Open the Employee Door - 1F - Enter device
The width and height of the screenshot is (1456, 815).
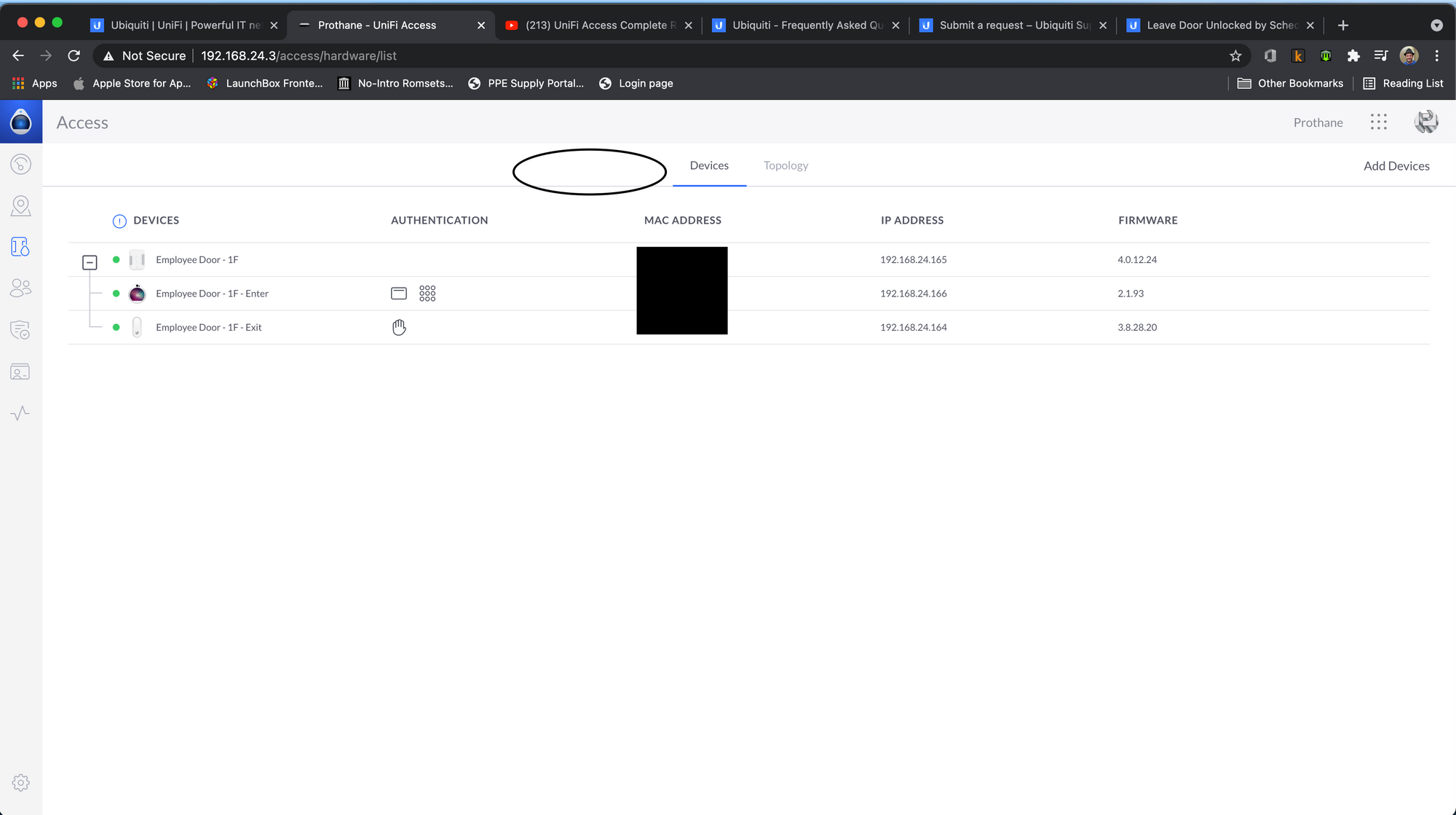click(212, 294)
